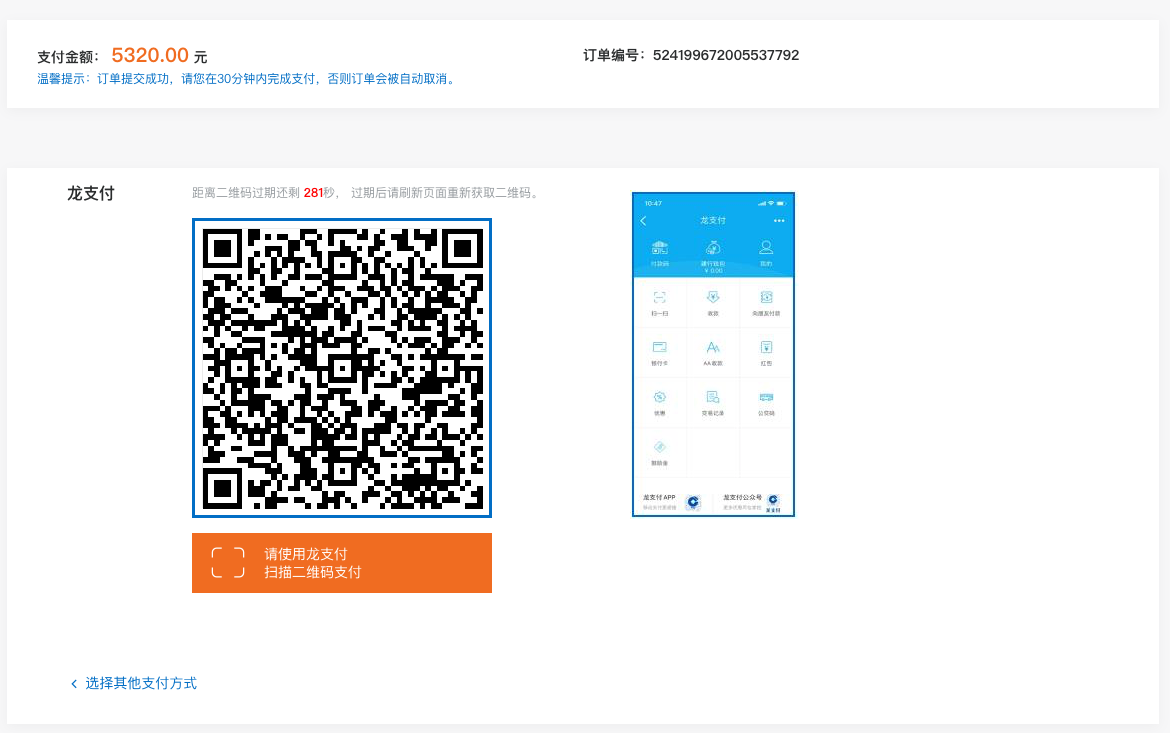Screen dimensions: 1170x733
Task: Click the 龙支付 phone app illustration
Action: tap(713, 355)
